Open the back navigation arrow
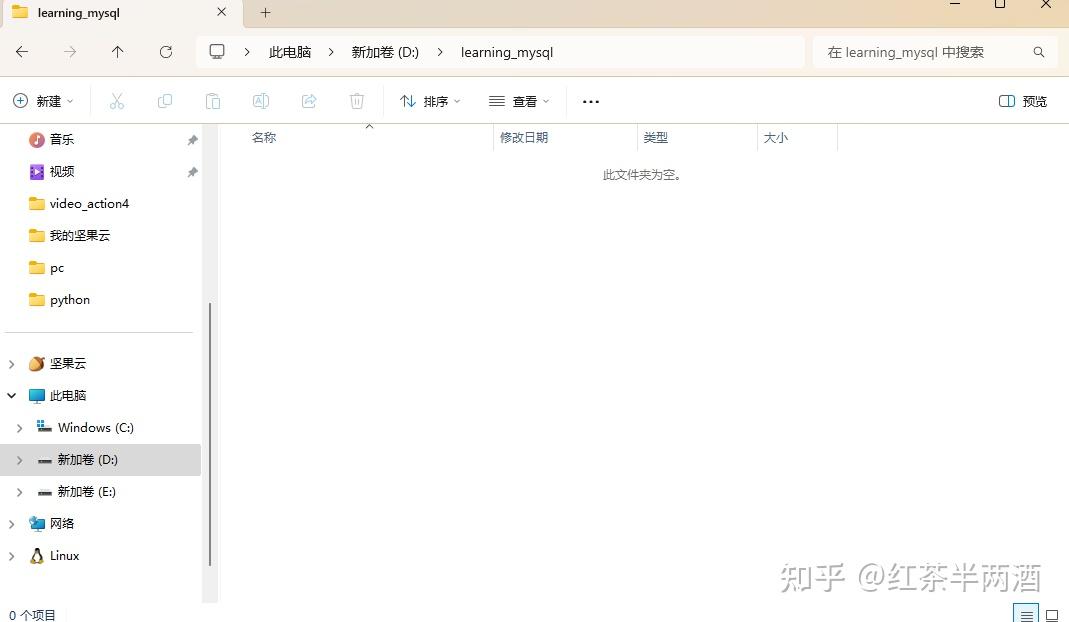This screenshot has width=1069, height=622. 22,52
